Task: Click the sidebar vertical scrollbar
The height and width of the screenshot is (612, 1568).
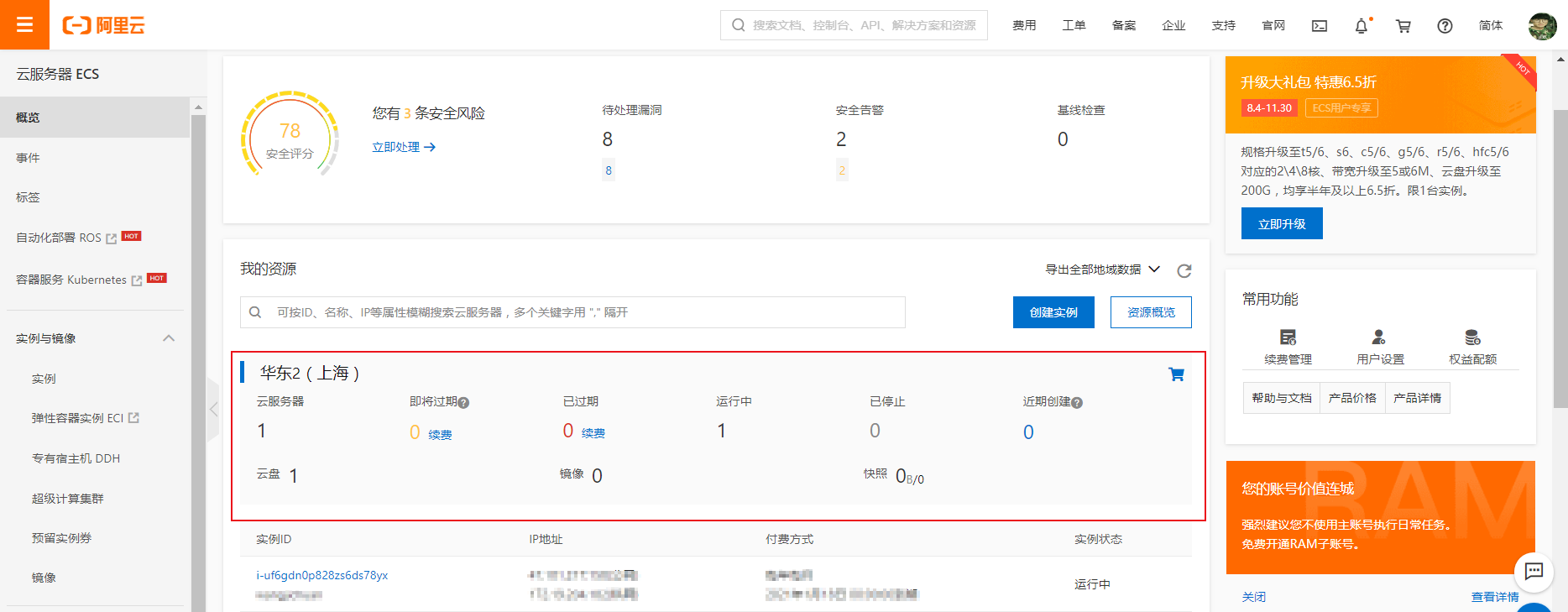Action: [198, 361]
